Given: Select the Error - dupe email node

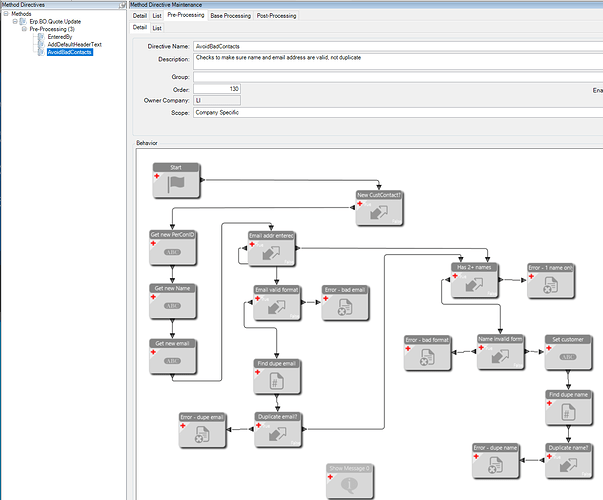Looking at the screenshot, I should pos(202,430).
